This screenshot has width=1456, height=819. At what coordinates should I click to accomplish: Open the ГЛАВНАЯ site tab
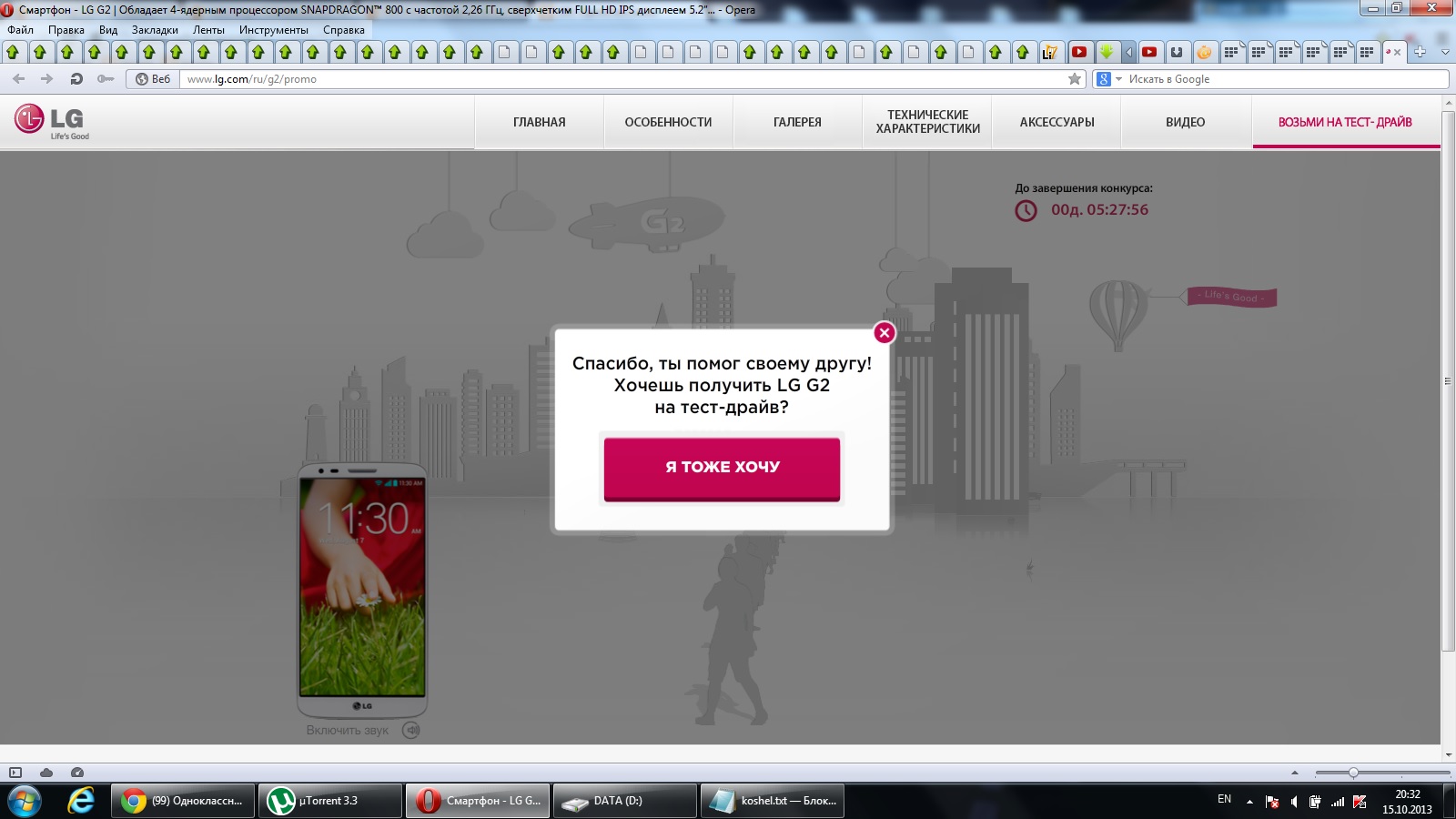coord(539,122)
